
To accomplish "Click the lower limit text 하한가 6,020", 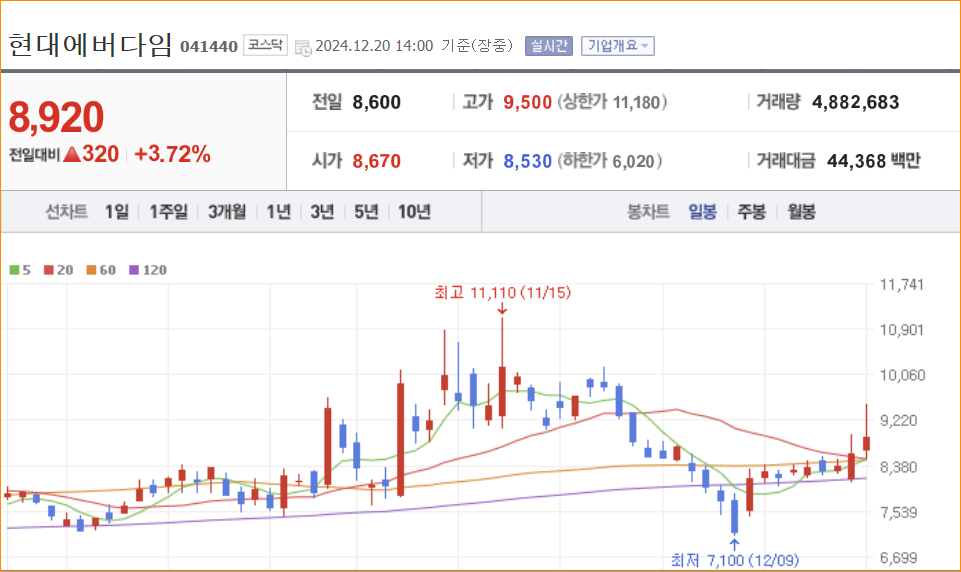I will pyautogui.click(x=609, y=161).
